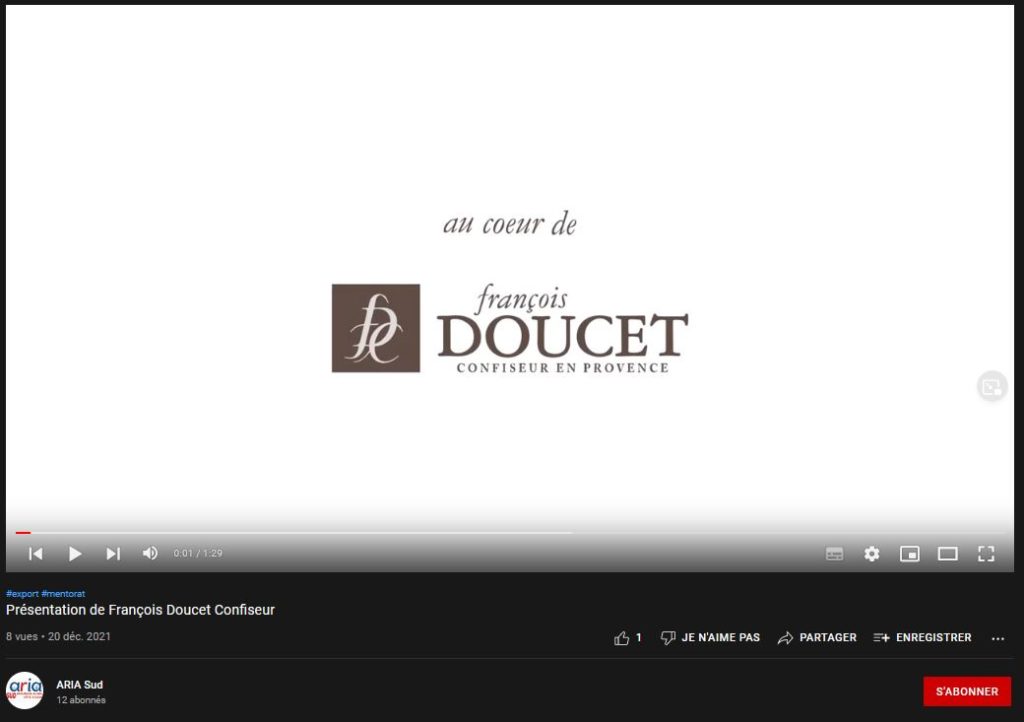Play the video
Image resolution: width=1024 pixels, height=722 pixels.
[x=74, y=554]
